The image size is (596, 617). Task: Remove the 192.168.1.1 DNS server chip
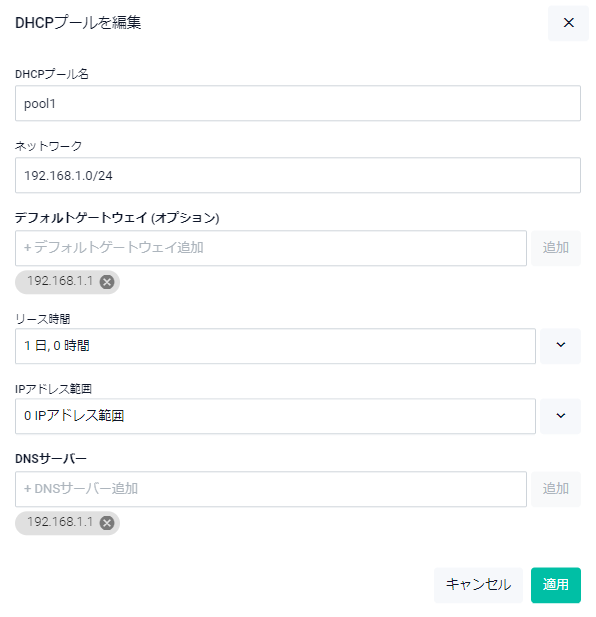click(x=107, y=523)
